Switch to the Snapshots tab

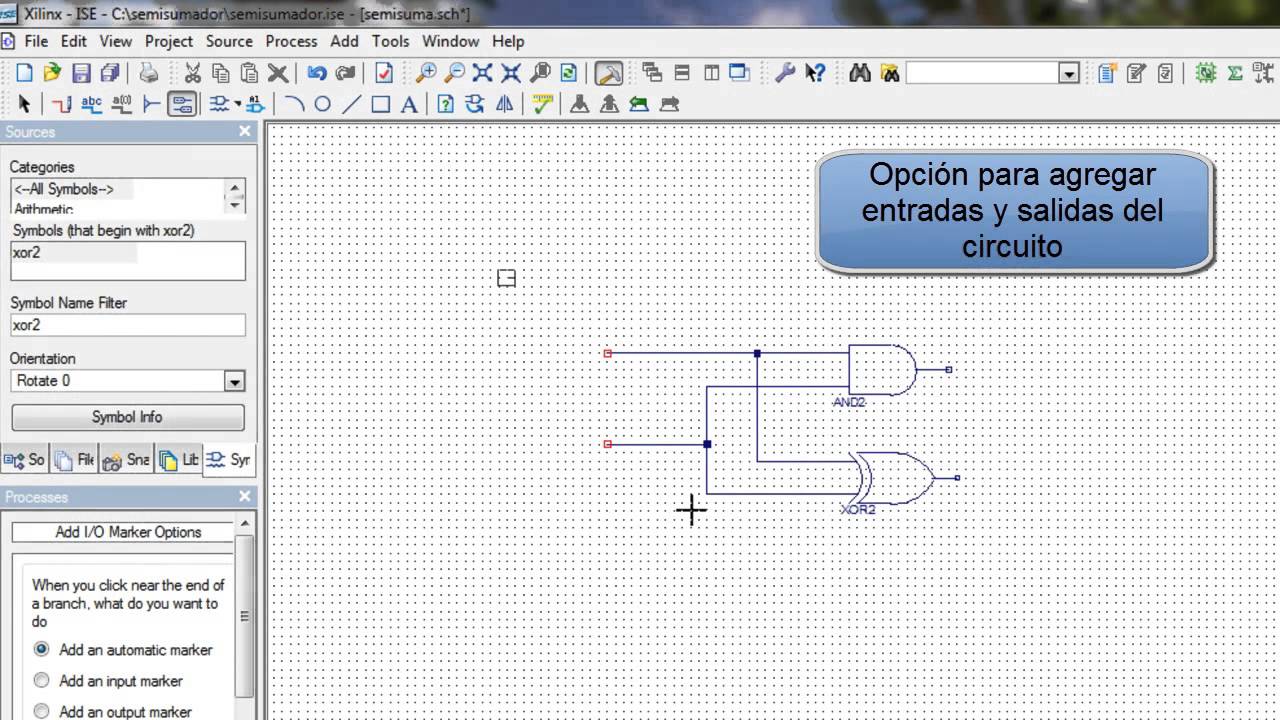pyautogui.click(x=126, y=460)
